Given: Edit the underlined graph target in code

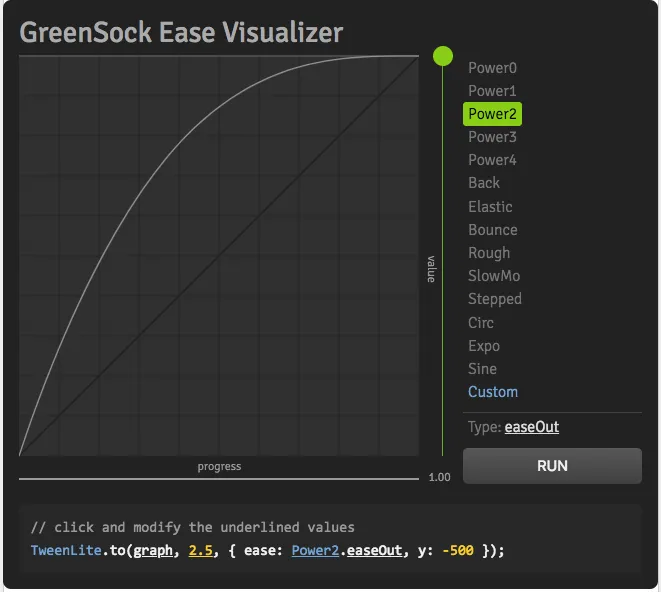Looking at the screenshot, I should pos(153,551).
